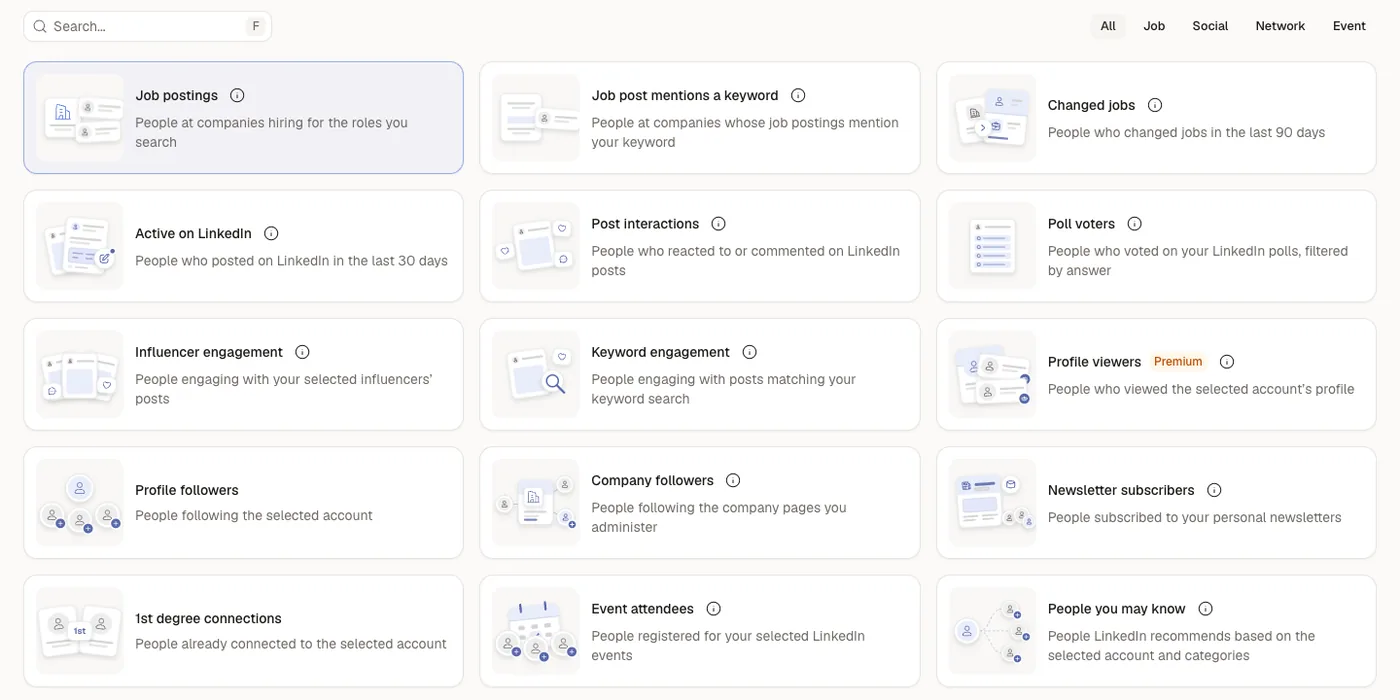The height and width of the screenshot is (700, 1400).
Task: Choose the Profile followers title
Action: (x=187, y=490)
